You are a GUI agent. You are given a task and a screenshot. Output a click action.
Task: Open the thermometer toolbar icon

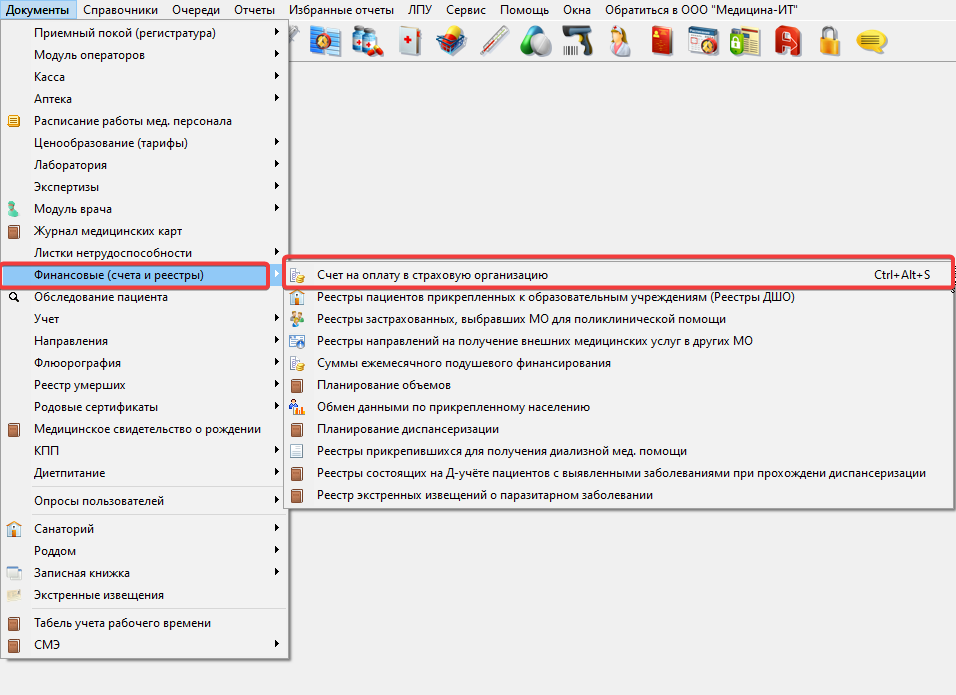[494, 42]
